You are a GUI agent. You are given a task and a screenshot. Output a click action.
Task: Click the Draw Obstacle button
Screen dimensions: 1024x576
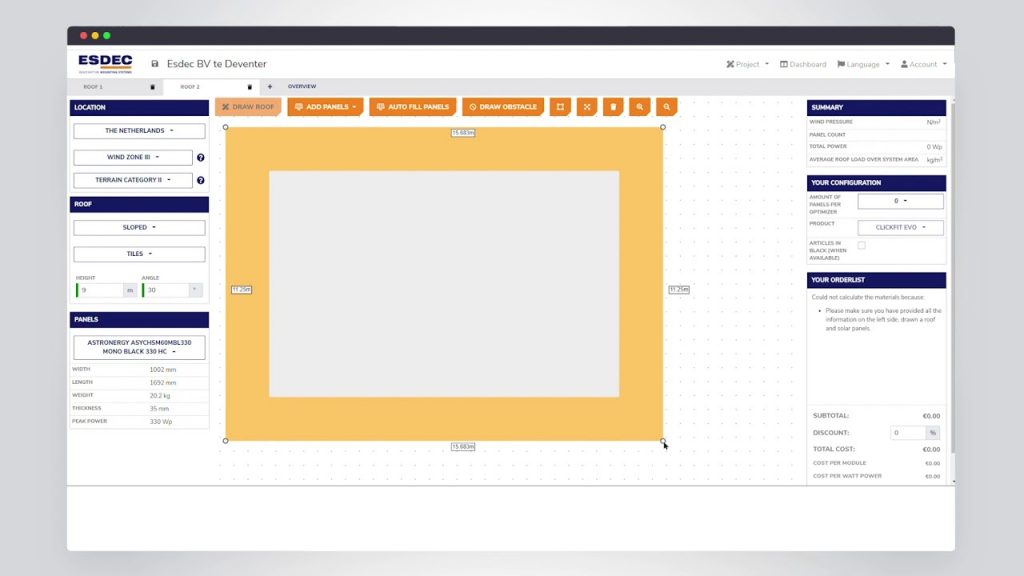(503, 106)
